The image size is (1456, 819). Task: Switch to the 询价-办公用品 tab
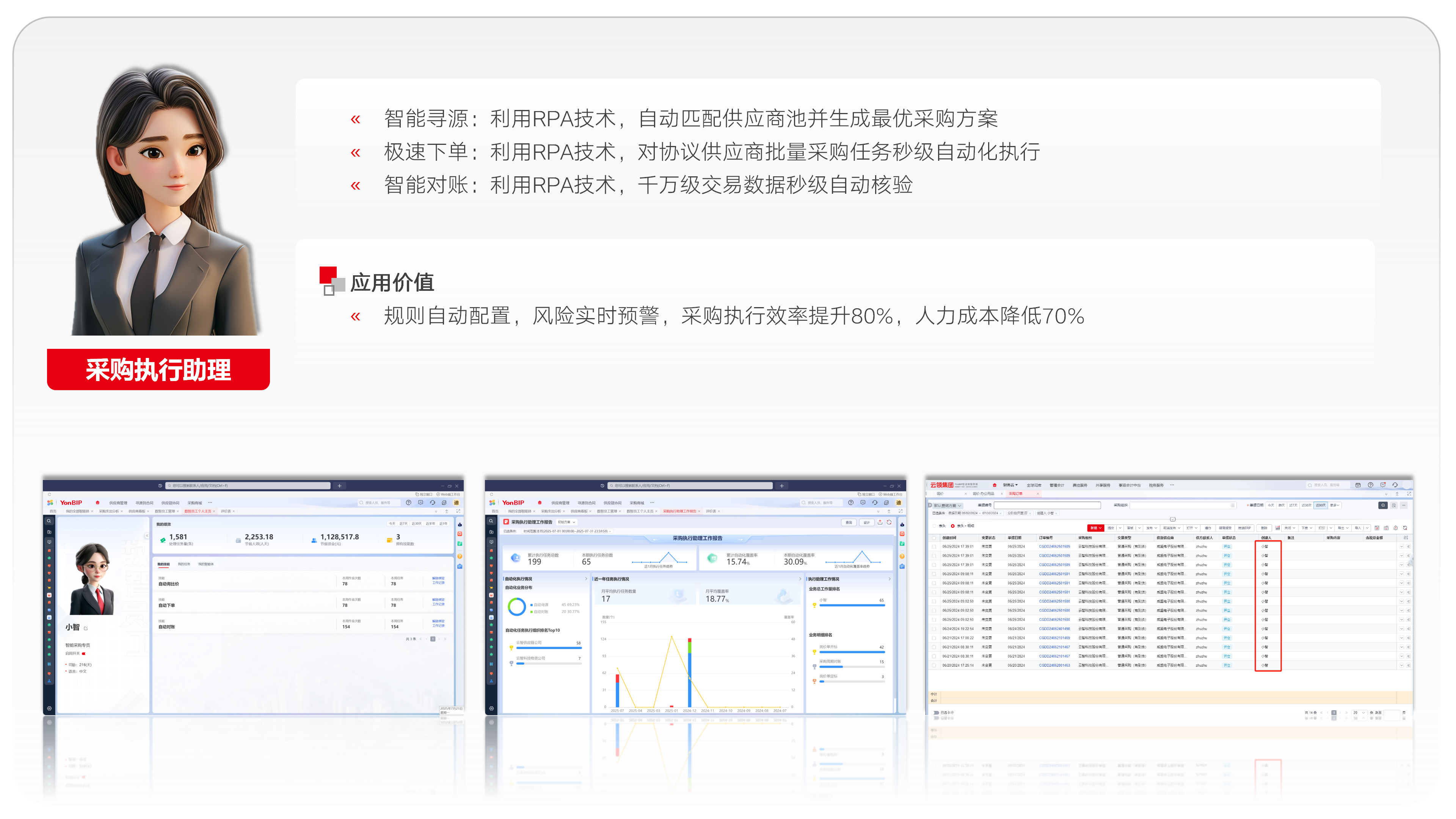click(x=983, y=494)
